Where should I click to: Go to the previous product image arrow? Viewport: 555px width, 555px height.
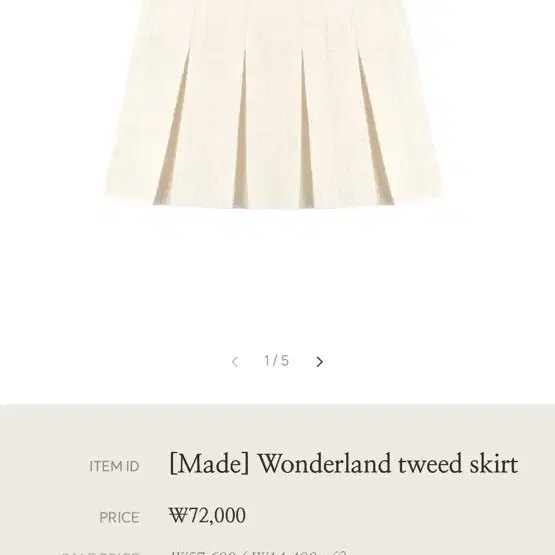[234, 362]
